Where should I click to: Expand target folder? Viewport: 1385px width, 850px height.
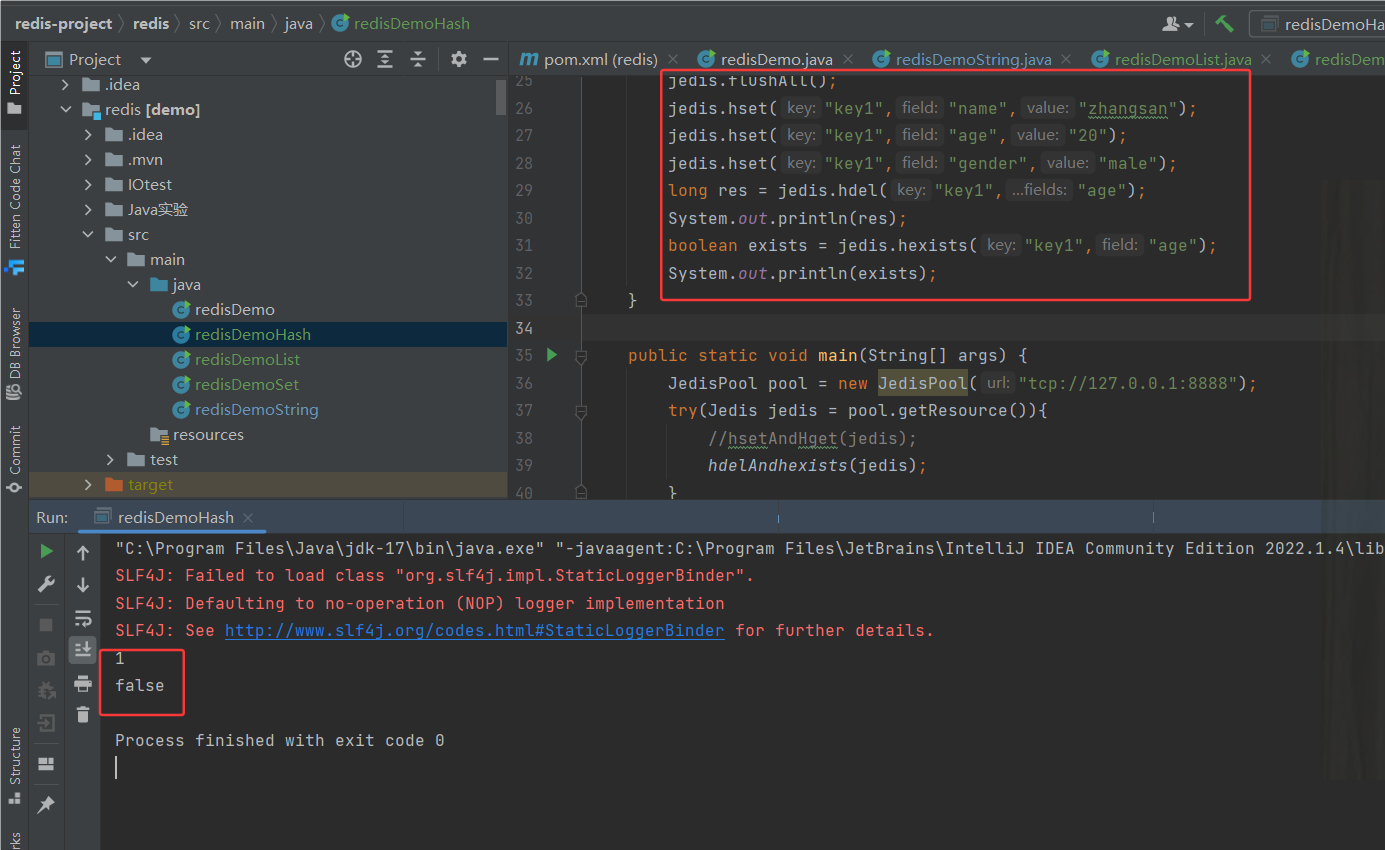[88, 485]
